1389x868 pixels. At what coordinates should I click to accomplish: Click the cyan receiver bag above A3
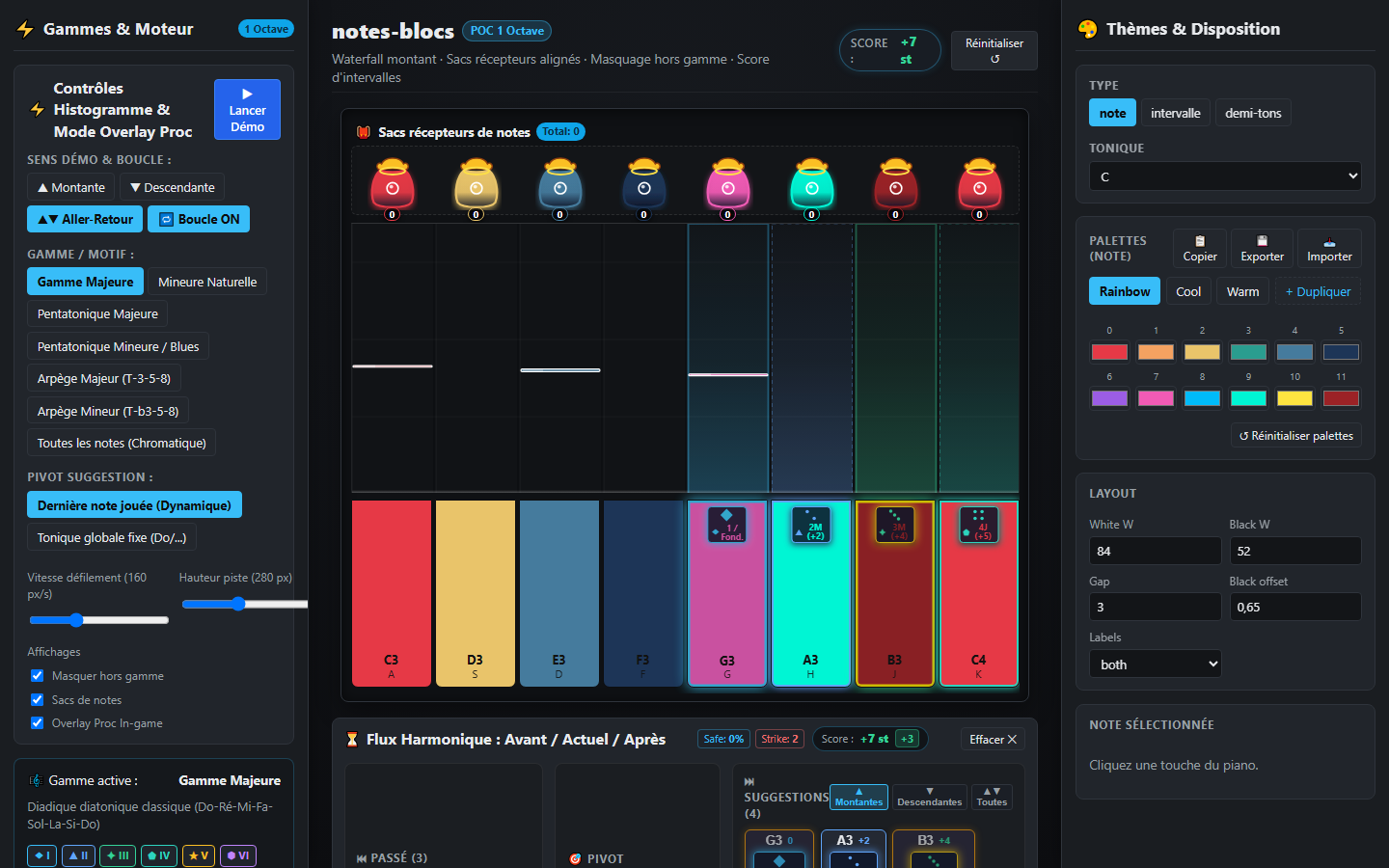[812, 184]
